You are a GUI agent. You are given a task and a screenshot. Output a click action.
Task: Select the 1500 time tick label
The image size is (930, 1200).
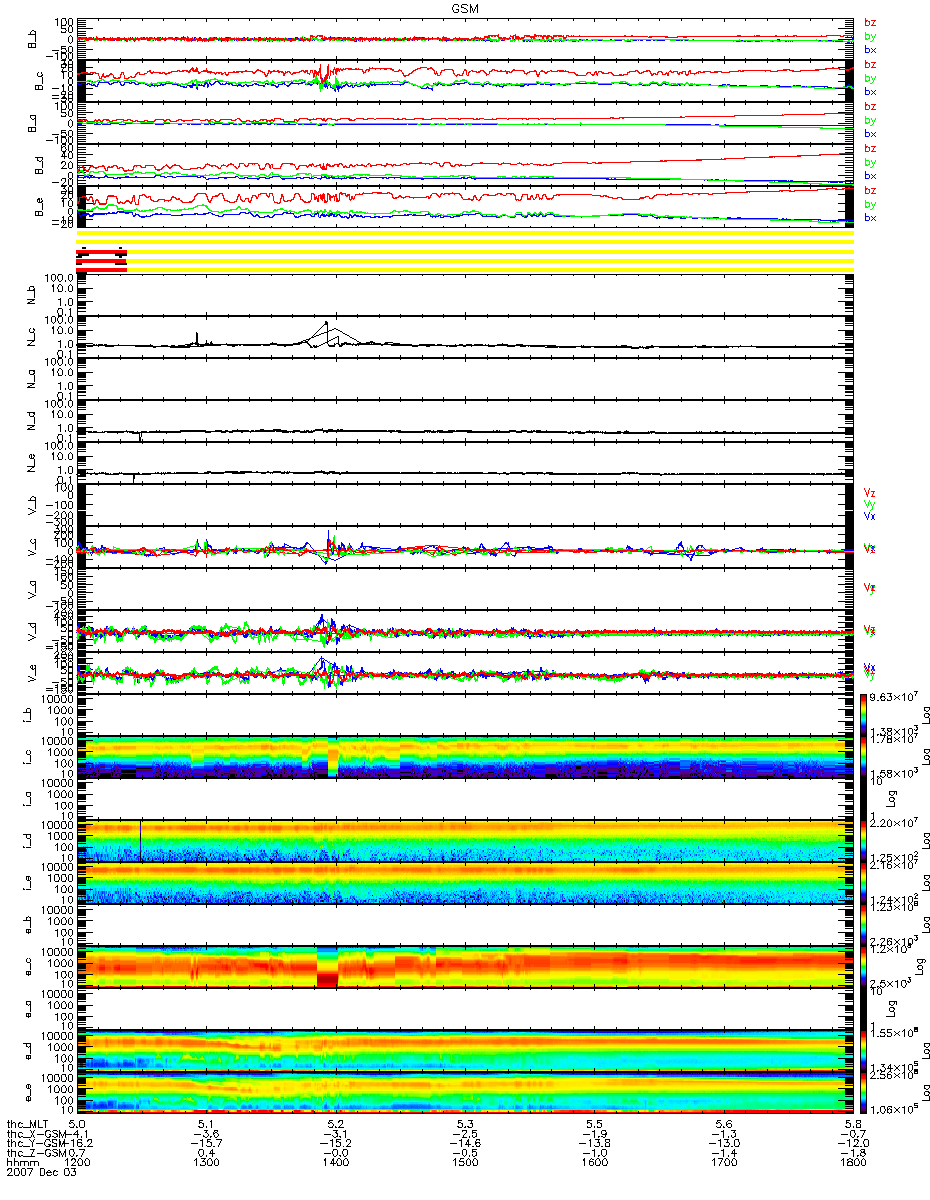pos(465,1164)
